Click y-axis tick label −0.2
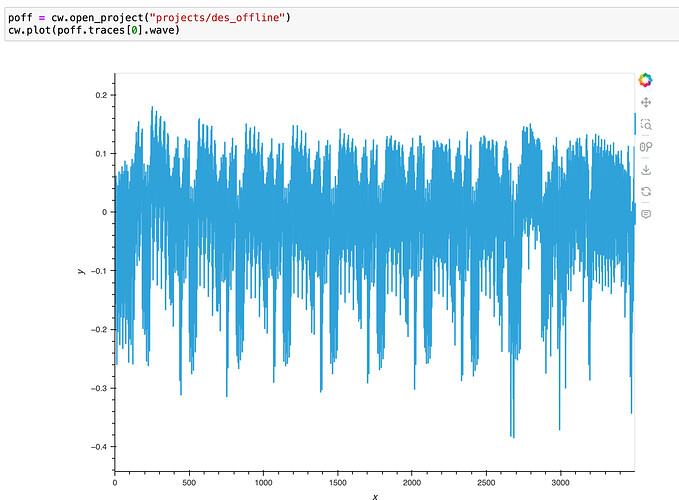 pos(99,329)
